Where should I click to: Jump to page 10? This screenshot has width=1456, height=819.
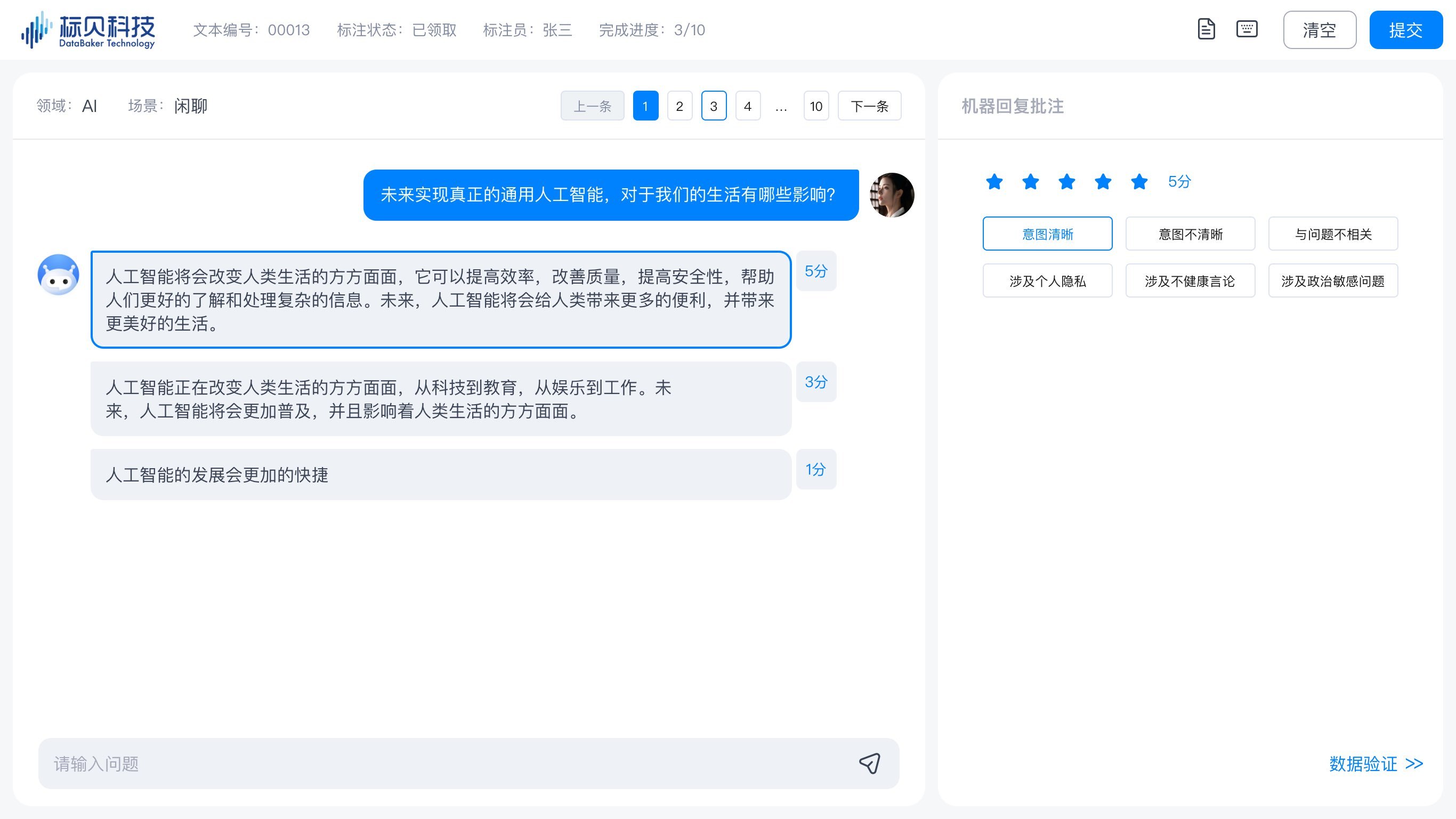point(815,106)
